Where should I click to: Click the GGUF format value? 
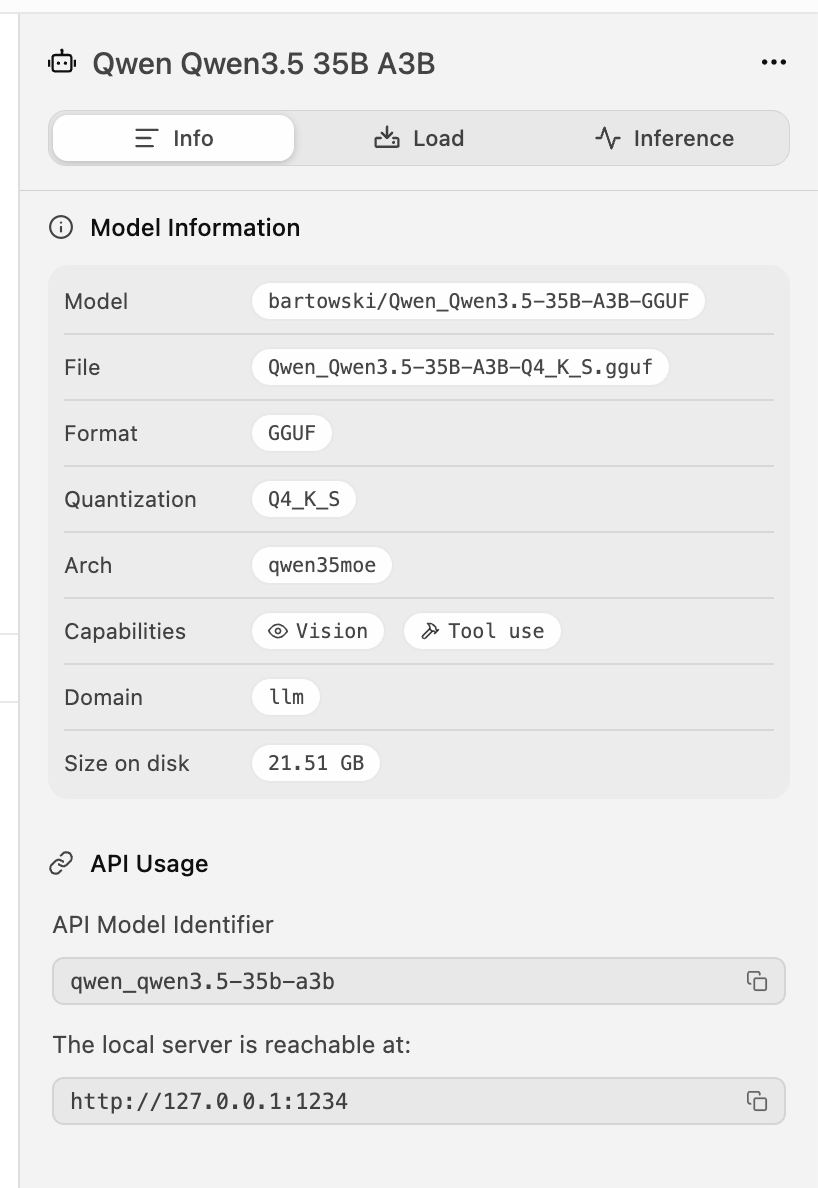292,433
